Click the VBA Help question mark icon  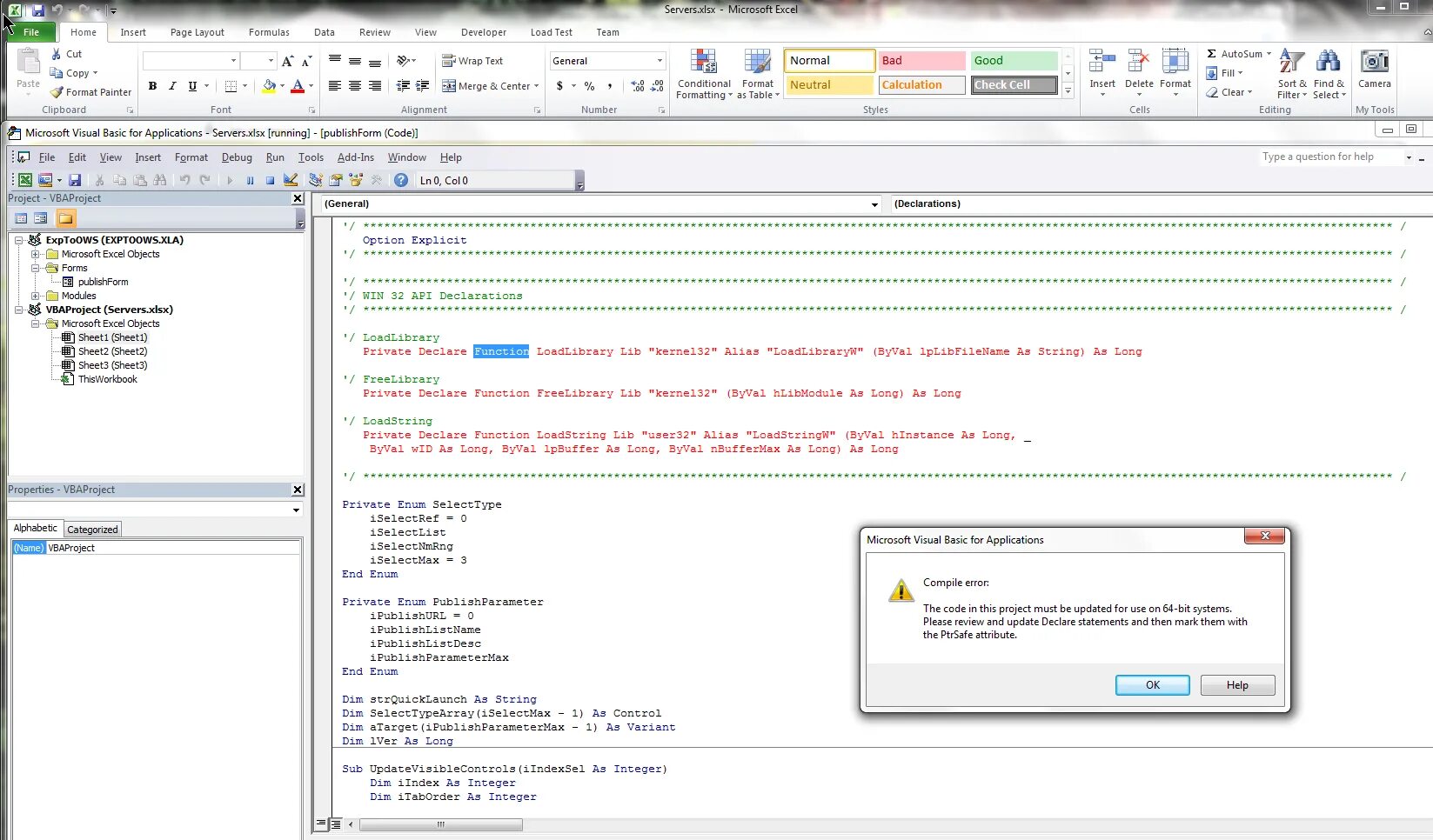[401, 180]
